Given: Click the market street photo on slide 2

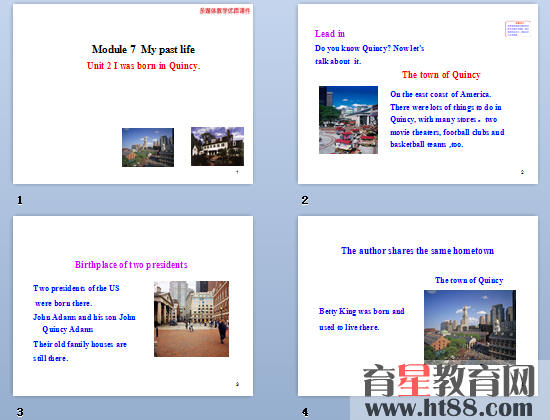Looking at the screenshot, I should tap(348, 120).
